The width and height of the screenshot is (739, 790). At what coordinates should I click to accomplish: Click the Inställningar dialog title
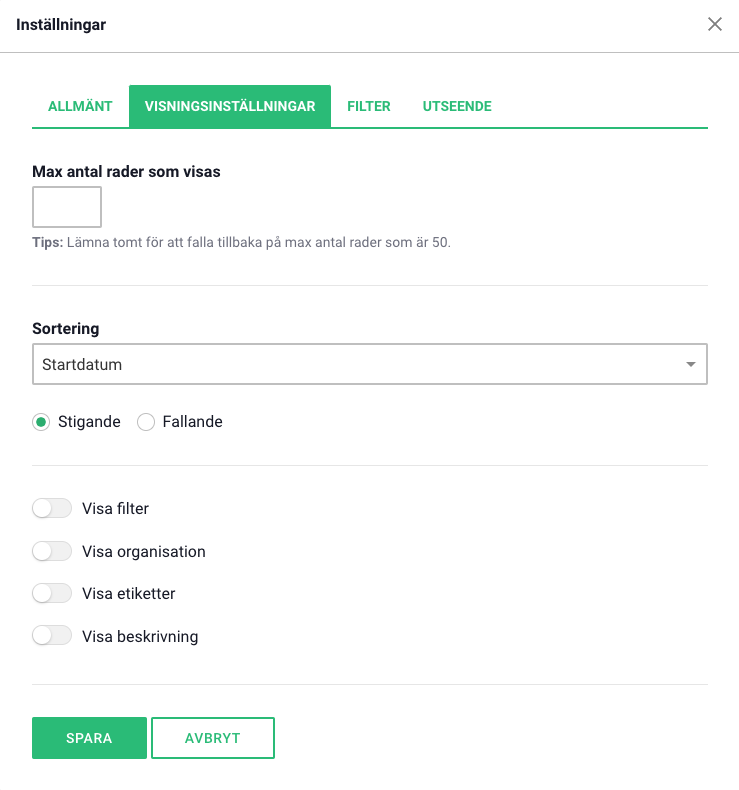[x=61, y=25]
